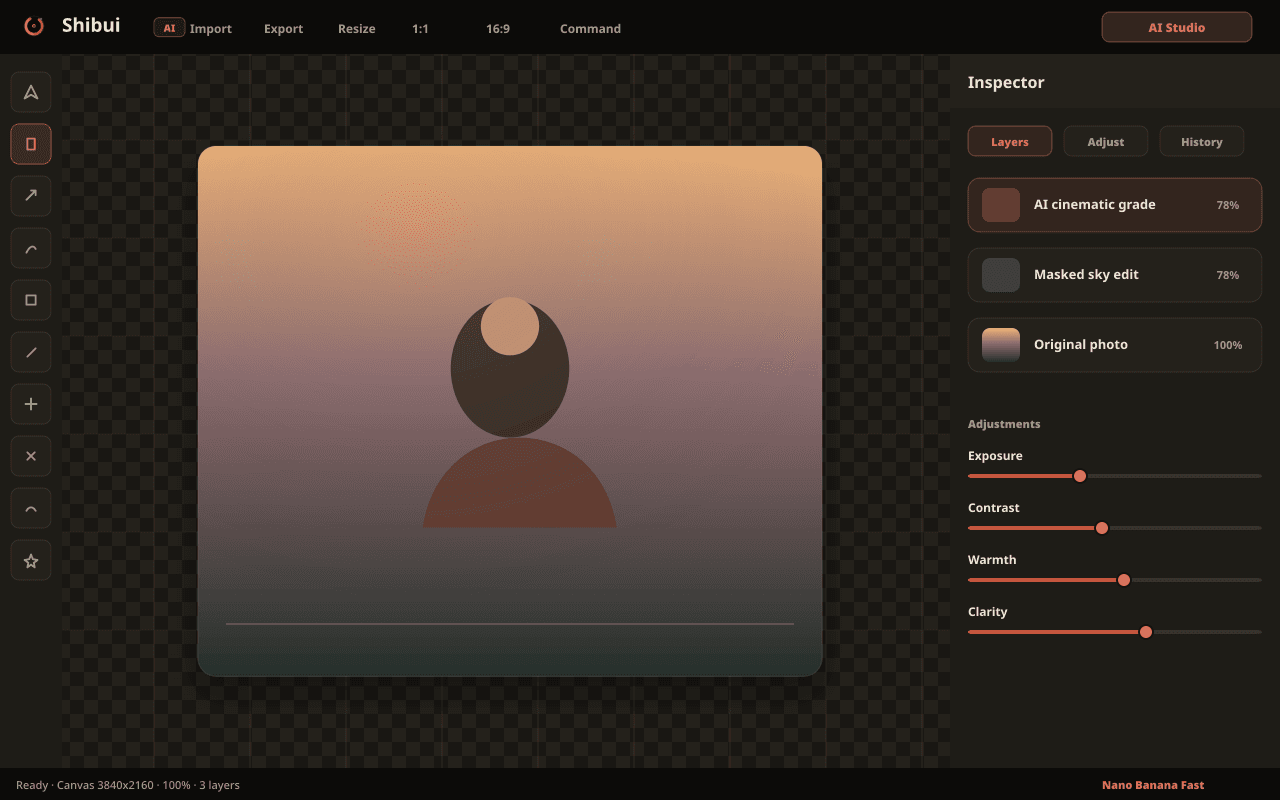Switch to the Adjust tab
1280x800 pixels.
(1106, 142)
